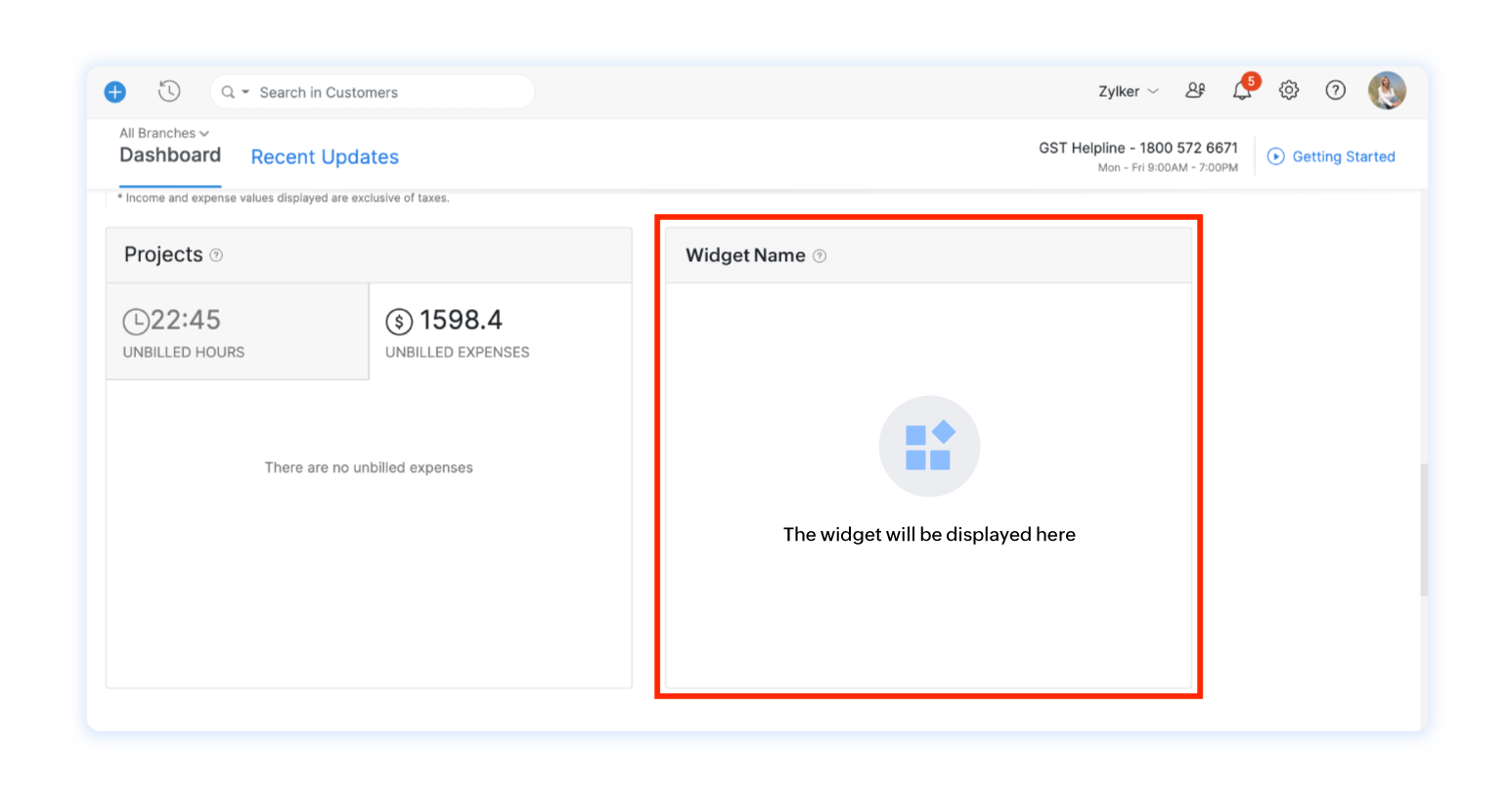1512x795 pixels.
Task: Click the dollar icon near Unbilled Expenses
Action: (x=397, y=320)
